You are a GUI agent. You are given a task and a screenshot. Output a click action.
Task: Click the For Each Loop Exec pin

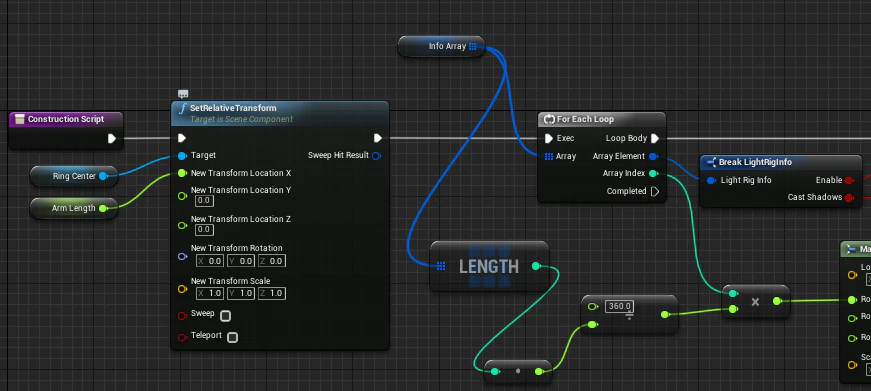pos(549,138)
